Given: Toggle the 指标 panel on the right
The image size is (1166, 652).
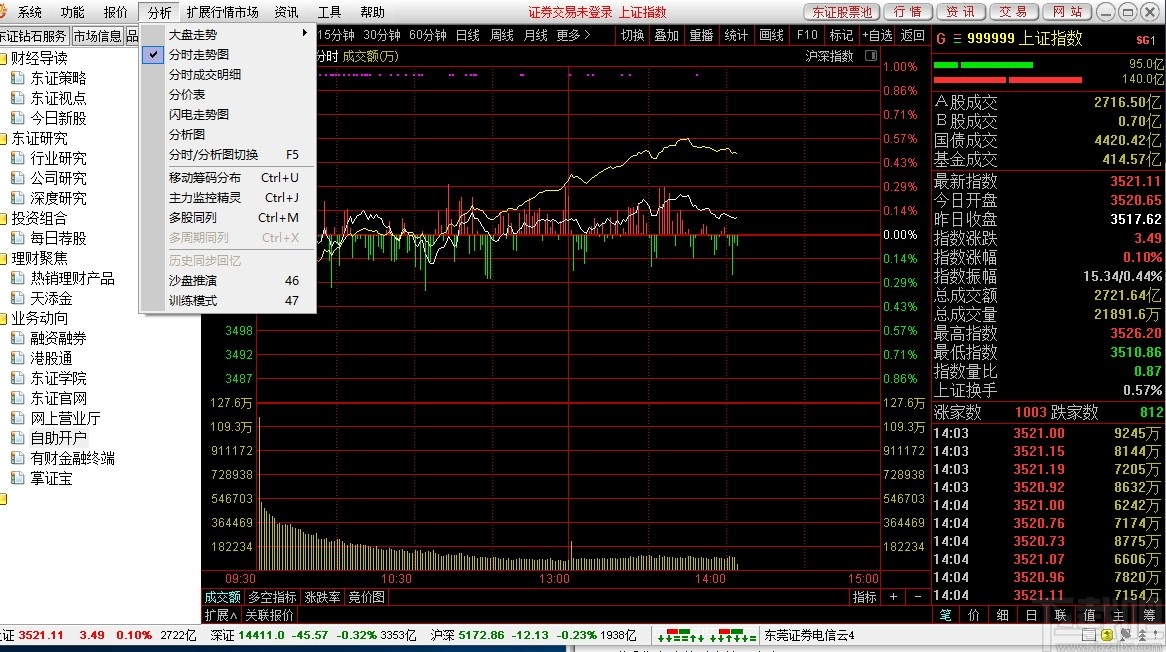Looking at the screenshot, I should tap(865, 598).
